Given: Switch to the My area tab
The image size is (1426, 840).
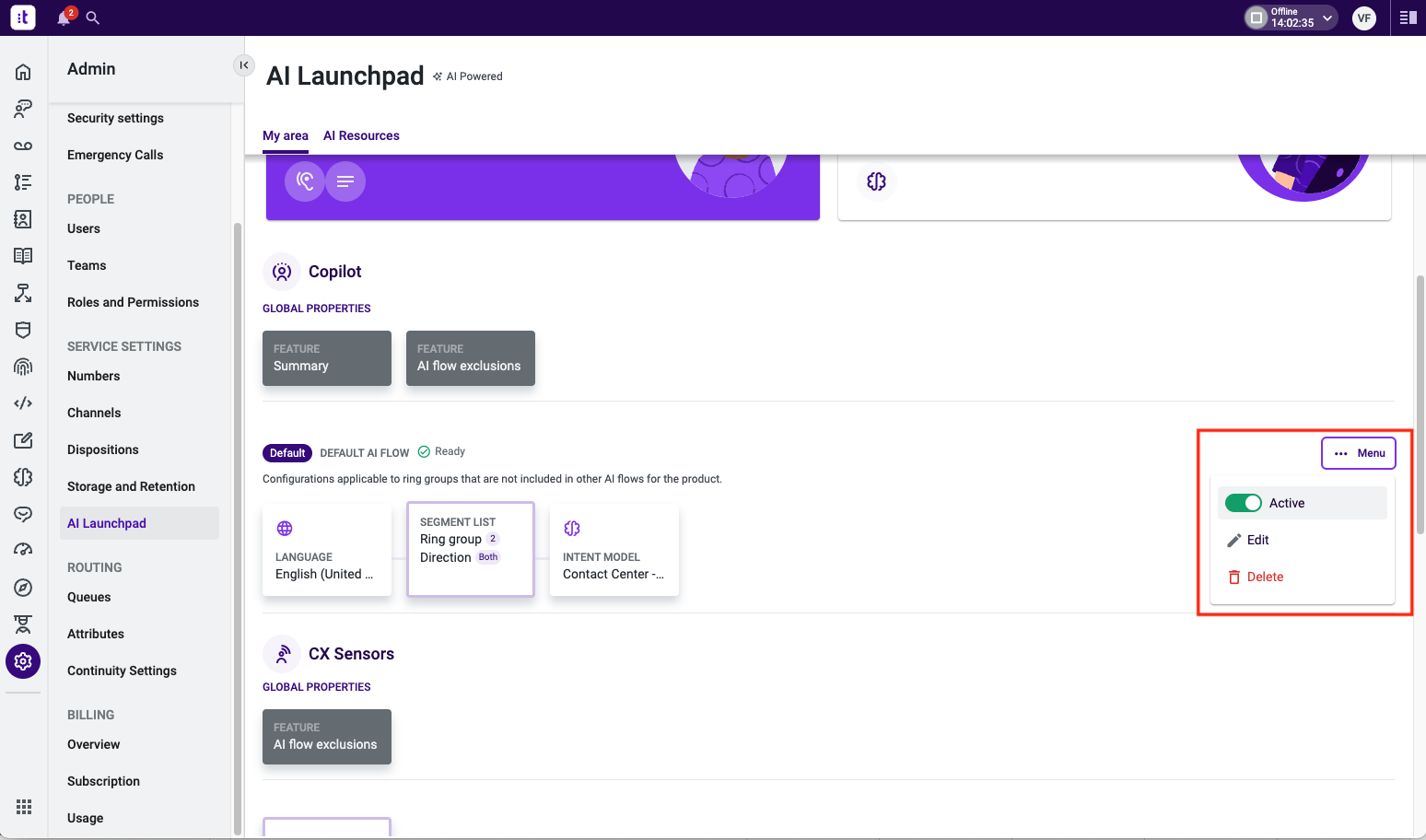Looking at the screenshot, I should point(286,135).
